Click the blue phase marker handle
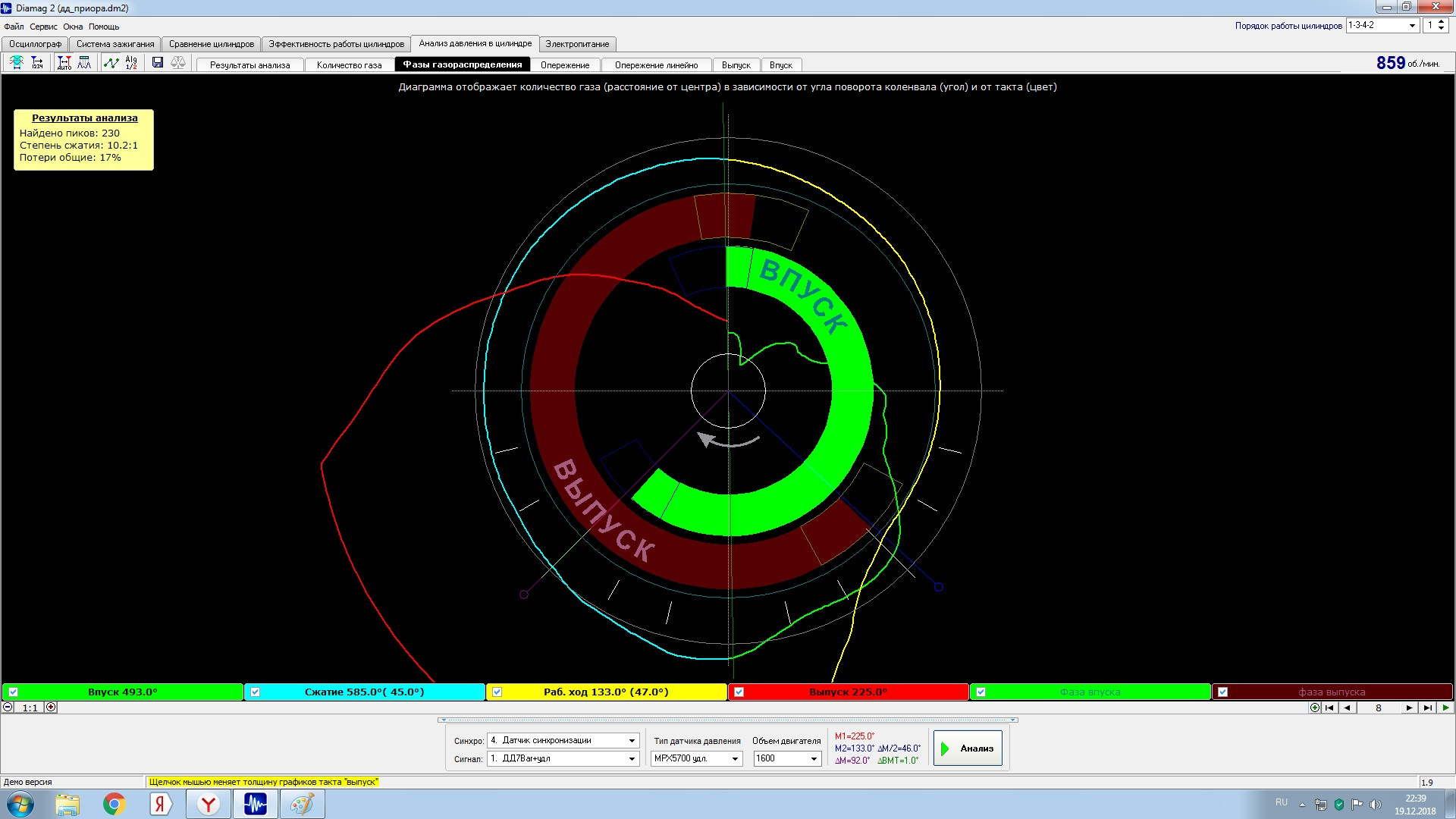 coord(939,587)
